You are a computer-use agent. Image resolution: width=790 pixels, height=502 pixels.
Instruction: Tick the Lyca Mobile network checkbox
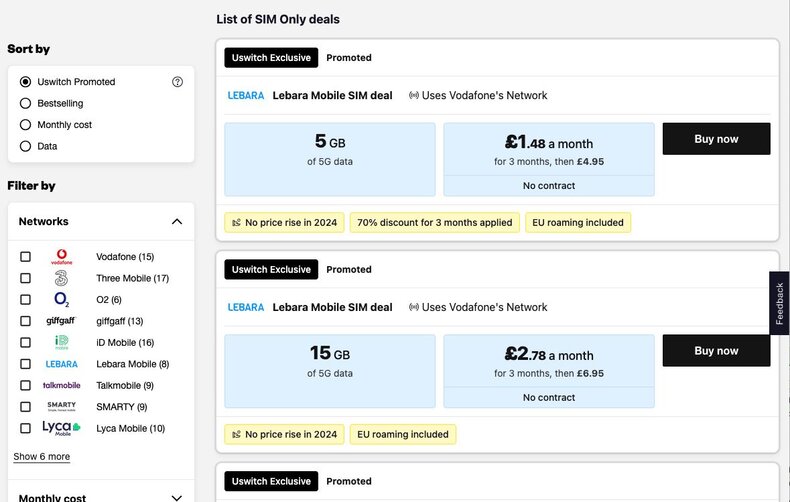tap(25, 428)
